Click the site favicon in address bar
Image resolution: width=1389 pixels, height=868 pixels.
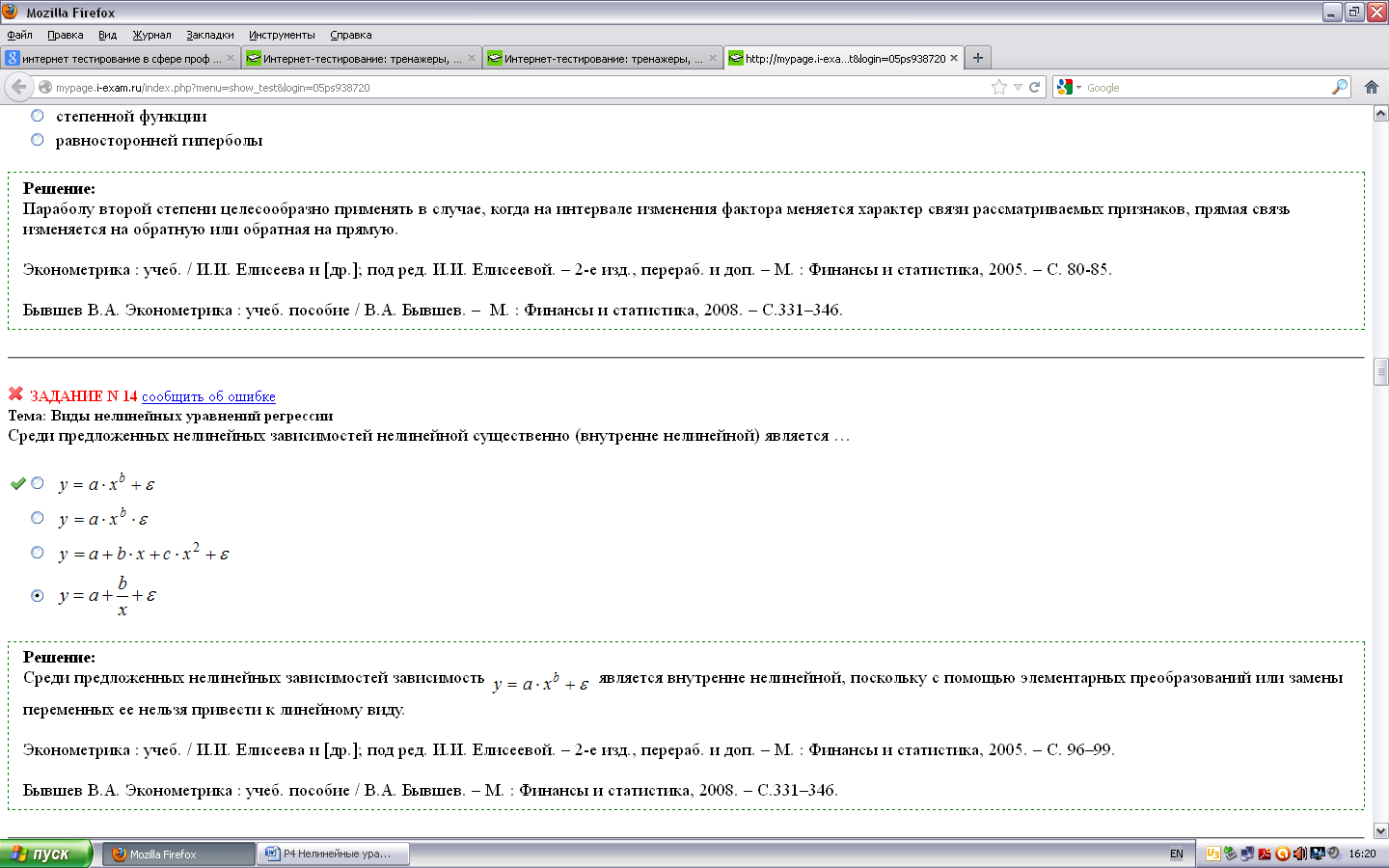44,87
